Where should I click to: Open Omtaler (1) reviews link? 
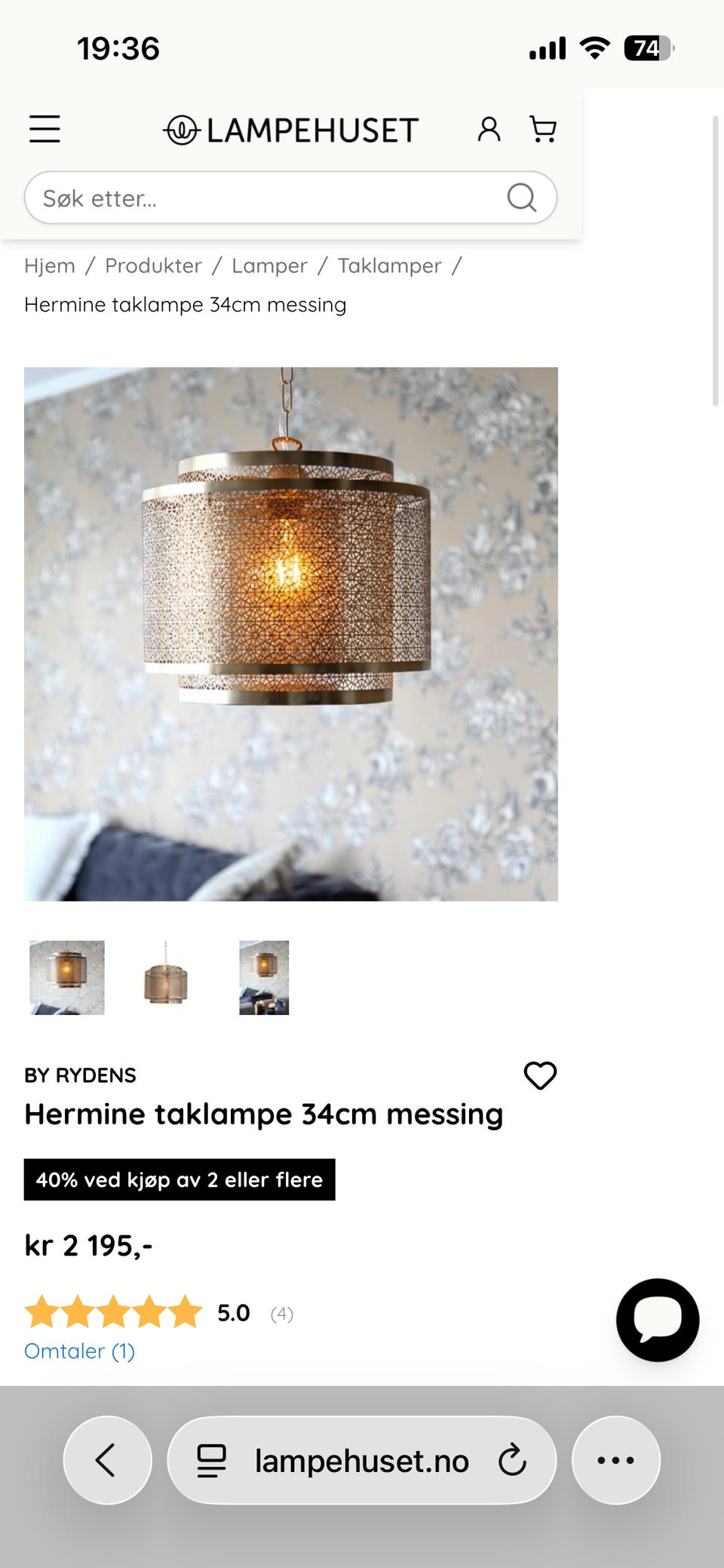pyautogui.click(x=79, y=1351)
